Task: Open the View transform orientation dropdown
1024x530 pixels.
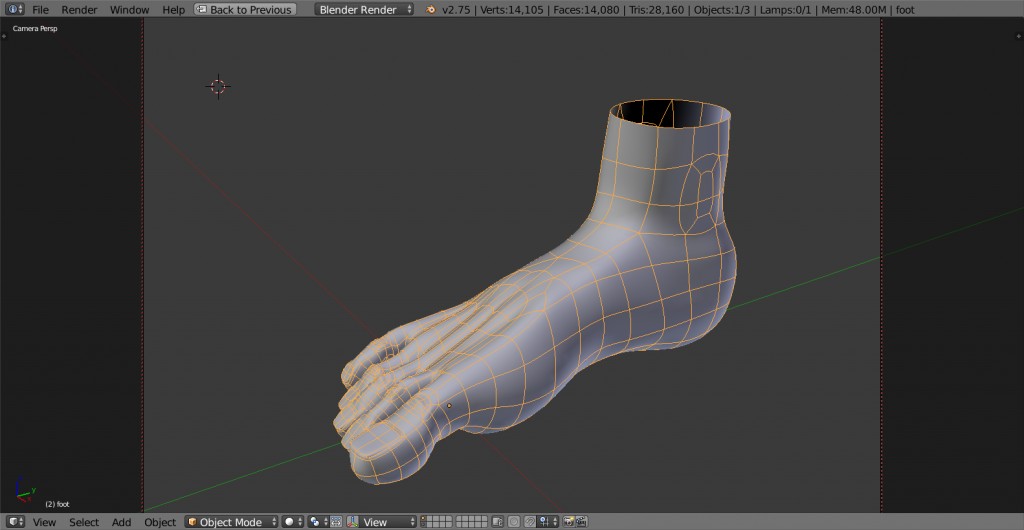Action: pyautogui.click(x=388, y=522)
